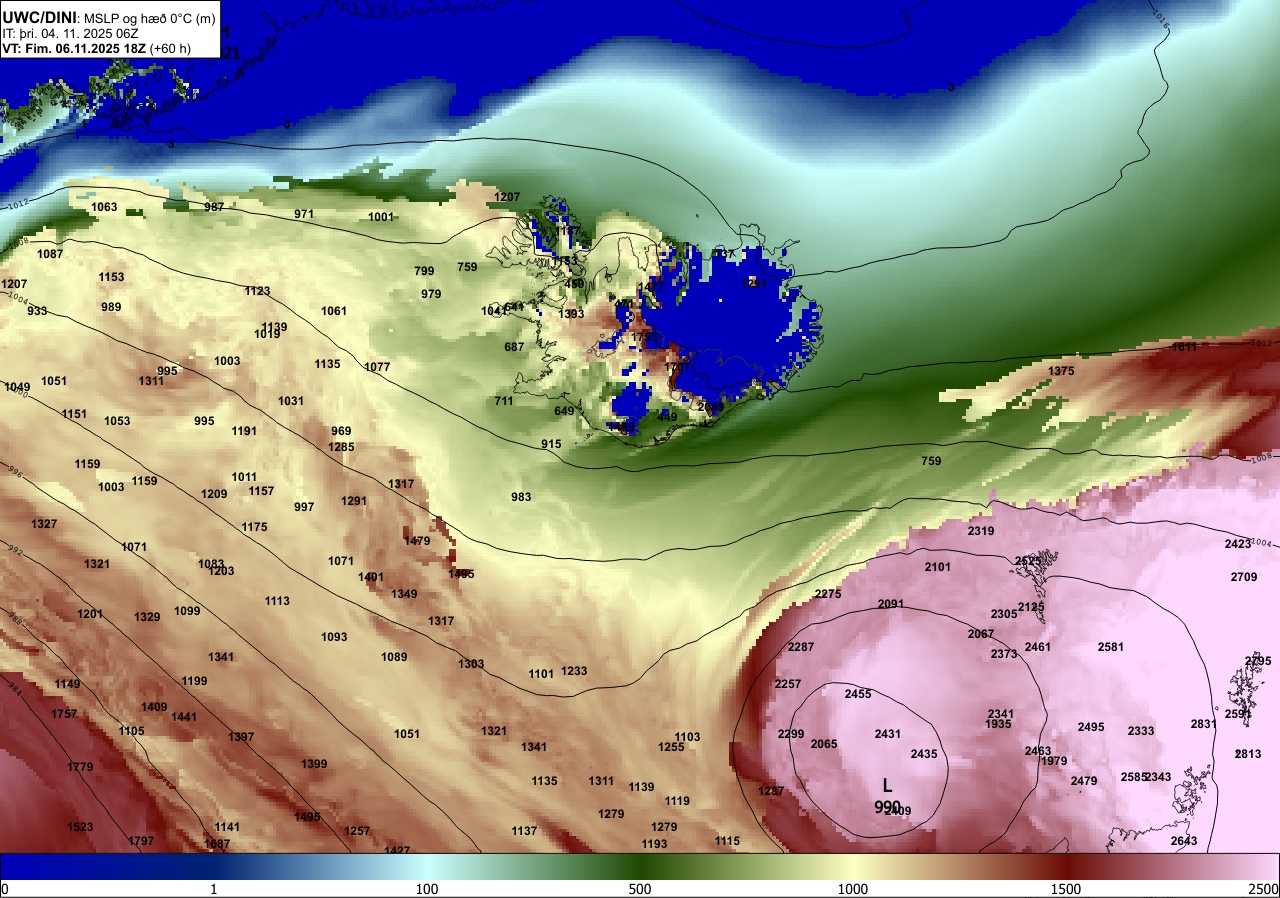Click the height value 979

point(431,294)
